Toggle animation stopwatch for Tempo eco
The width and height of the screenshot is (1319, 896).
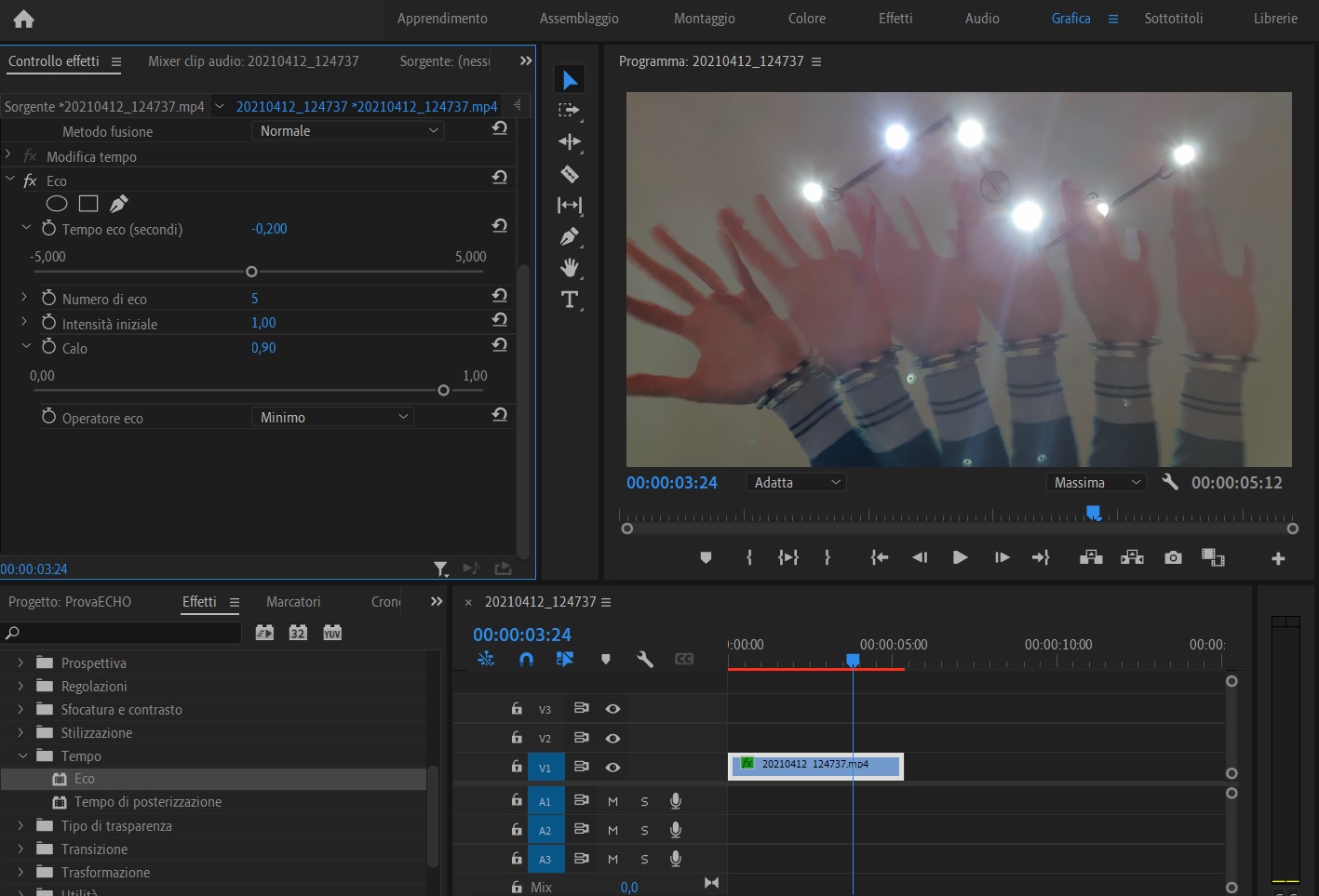pos(49,228)
